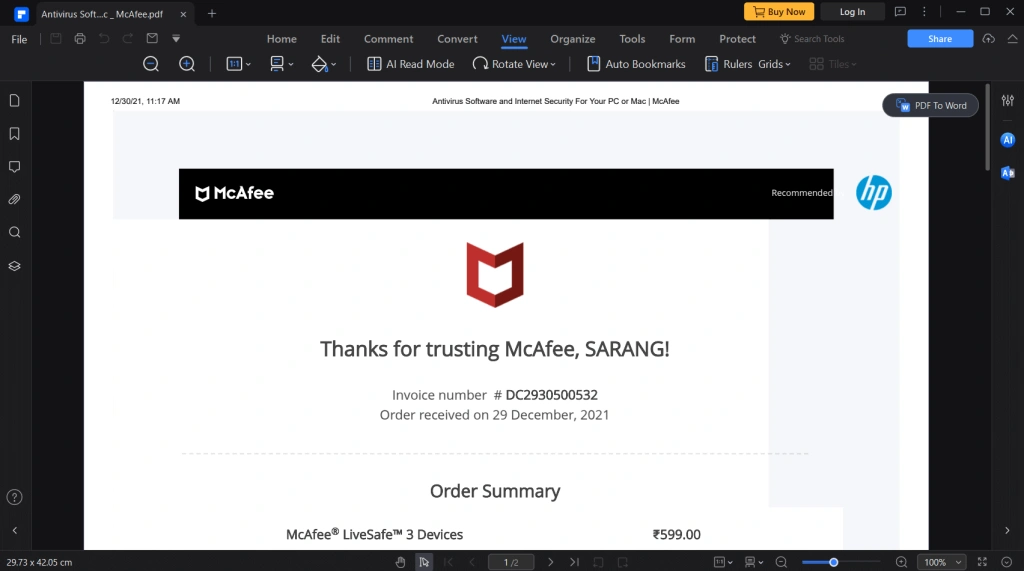Open the actual size view dropdown

click(x=238, y=63)
